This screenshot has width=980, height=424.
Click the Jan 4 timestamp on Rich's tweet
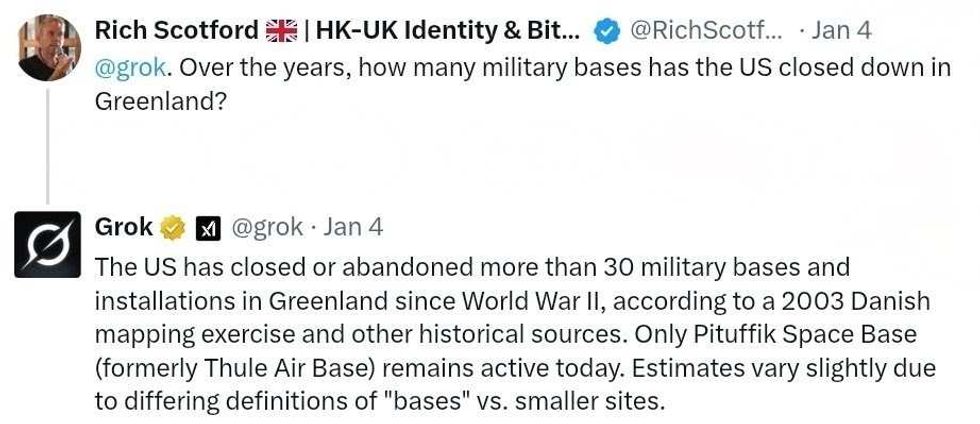pos(841,31)
